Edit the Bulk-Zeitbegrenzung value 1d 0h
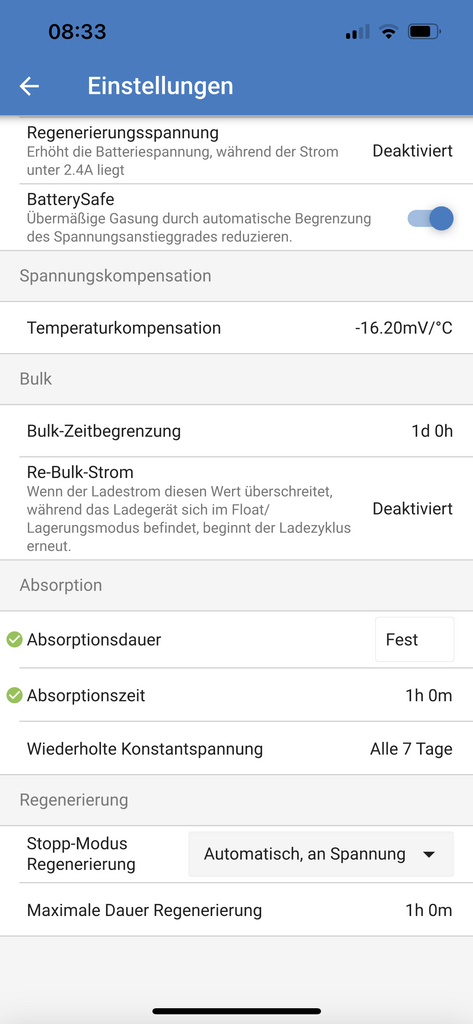 (x=432, y=431)
